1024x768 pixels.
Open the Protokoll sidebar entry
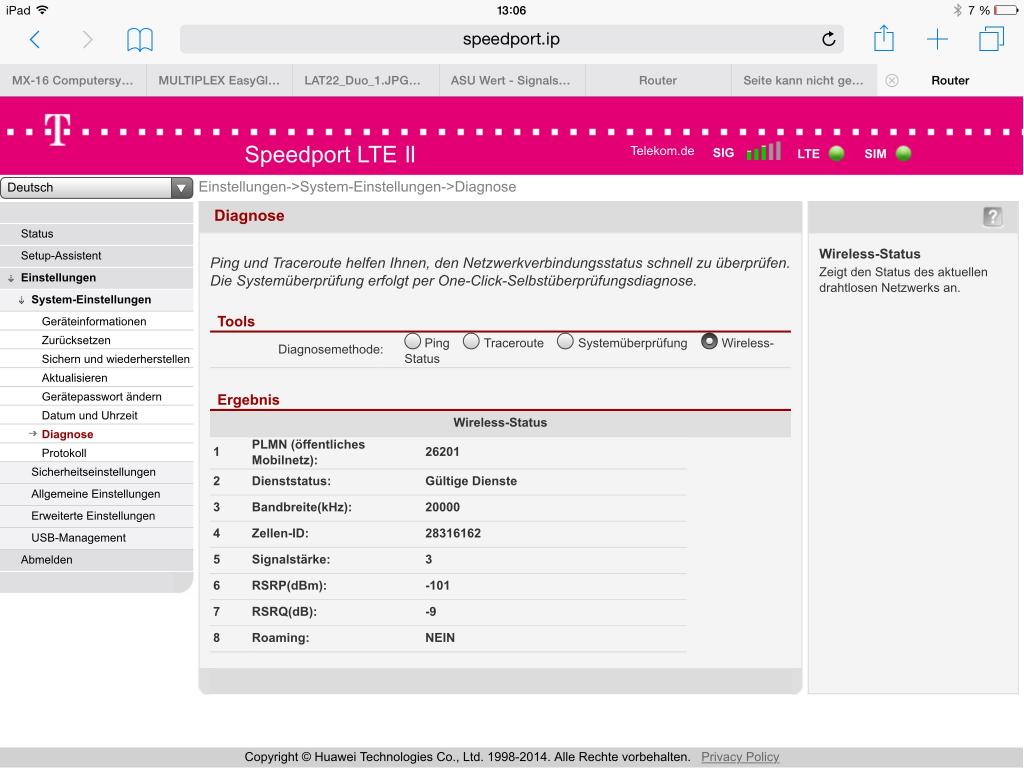(97, 453)
